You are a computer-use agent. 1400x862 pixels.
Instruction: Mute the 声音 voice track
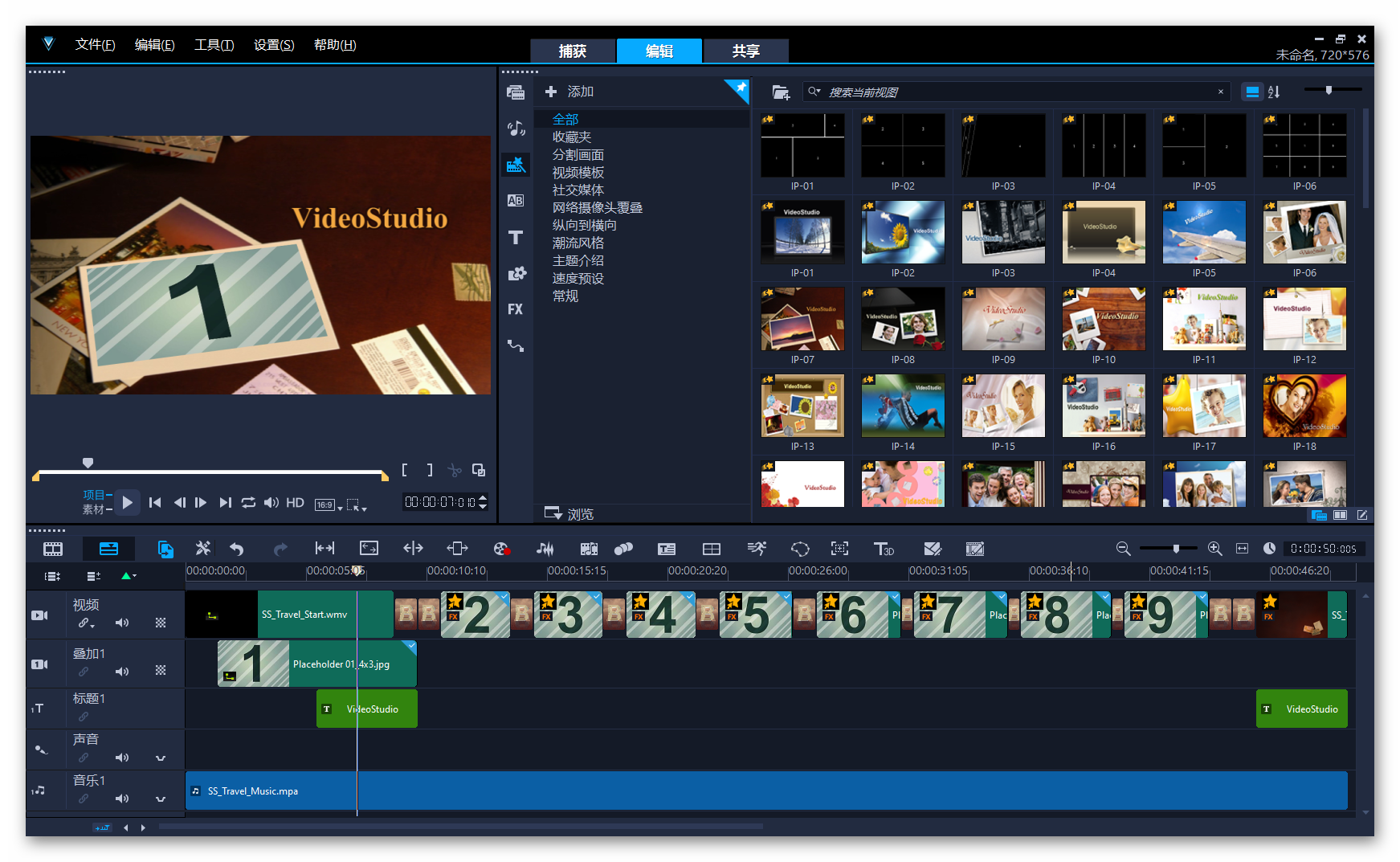click(x=122, y=758)
